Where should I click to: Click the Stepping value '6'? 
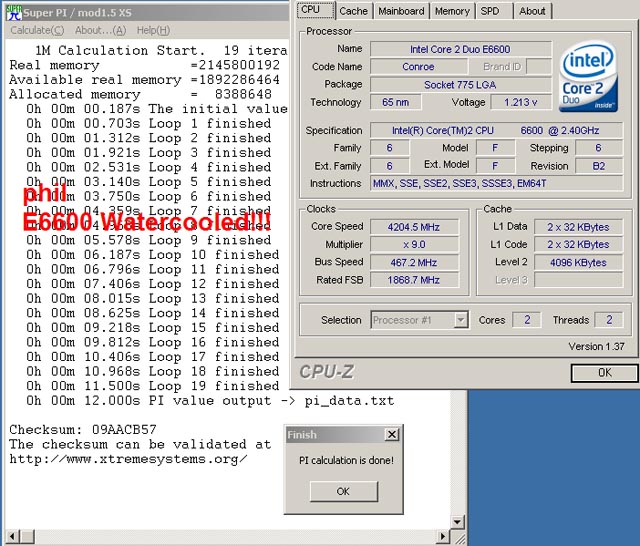pyautogui.click(x=599, y=148)
